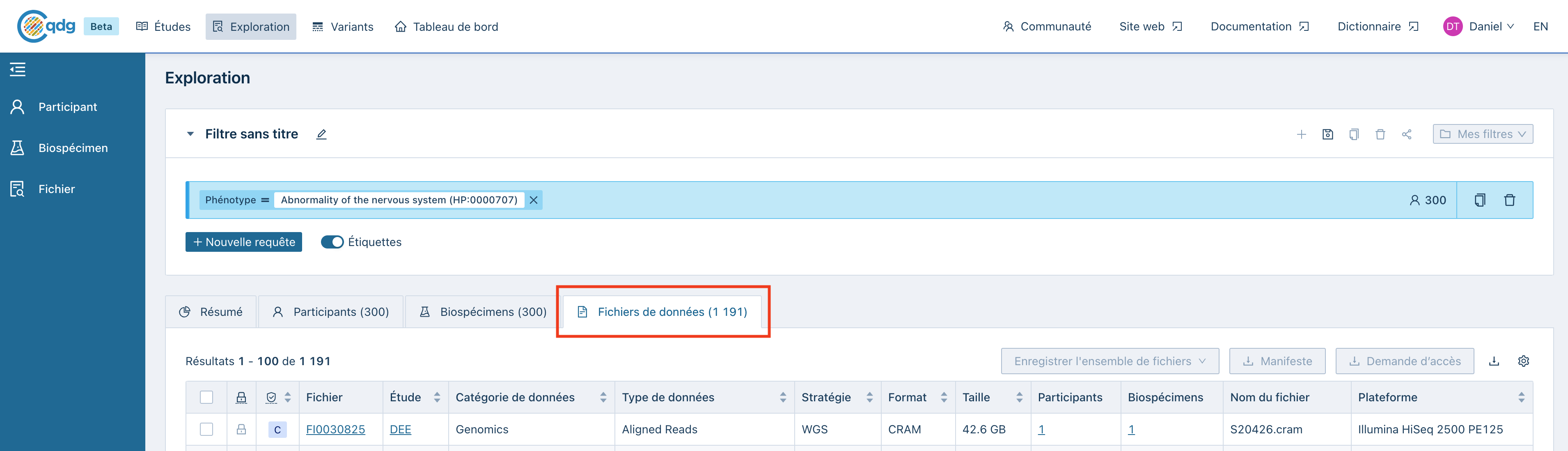Open the Variants menu item

point(343,27)
